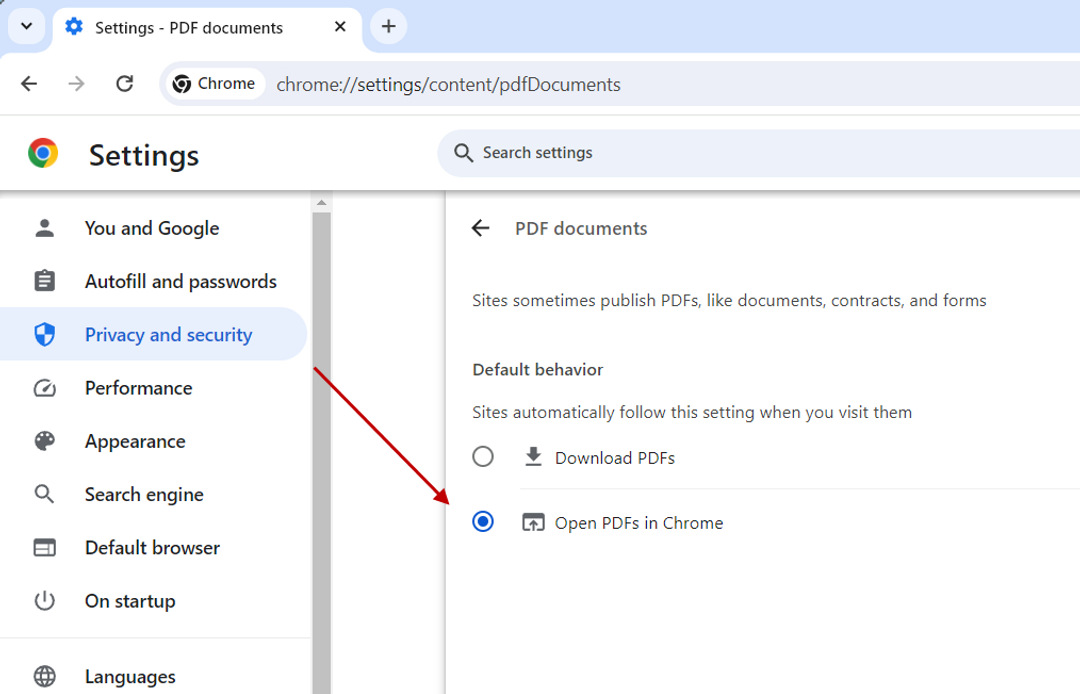Select the Search engine magnifier icon
The height and width of the screenshot is (694, 1080).
[45, 494]
